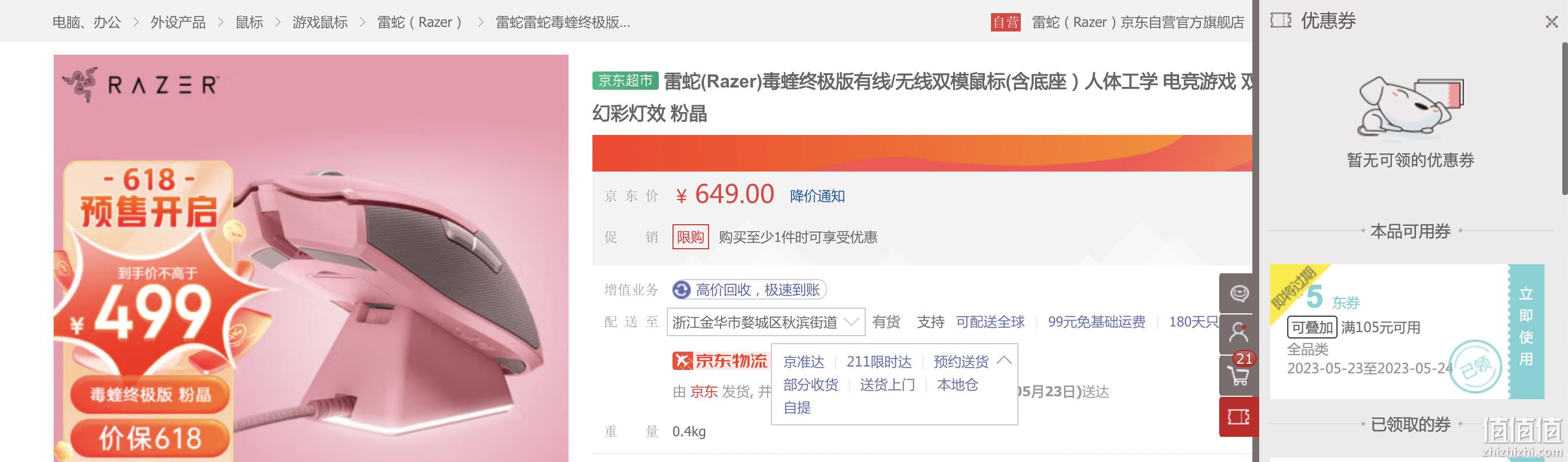Screen dimensions: 1568x462
Task: Open the delivery address dropdown
Action: coord(766,322)
